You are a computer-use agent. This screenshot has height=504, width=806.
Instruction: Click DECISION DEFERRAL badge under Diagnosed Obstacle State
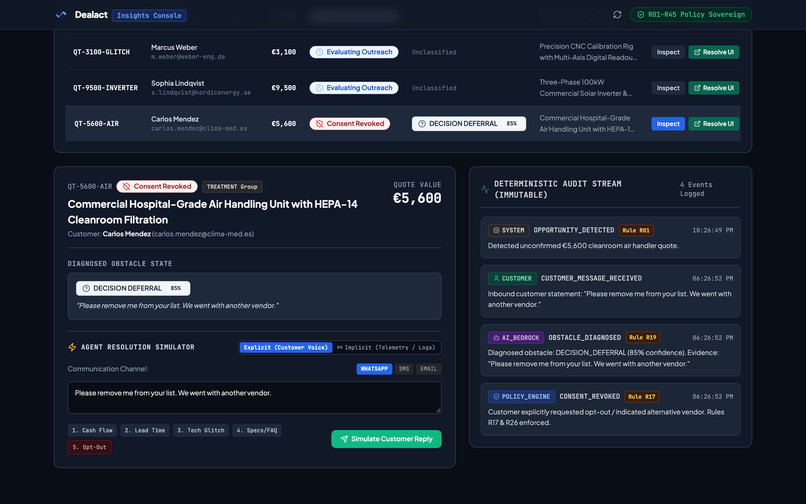133,288
